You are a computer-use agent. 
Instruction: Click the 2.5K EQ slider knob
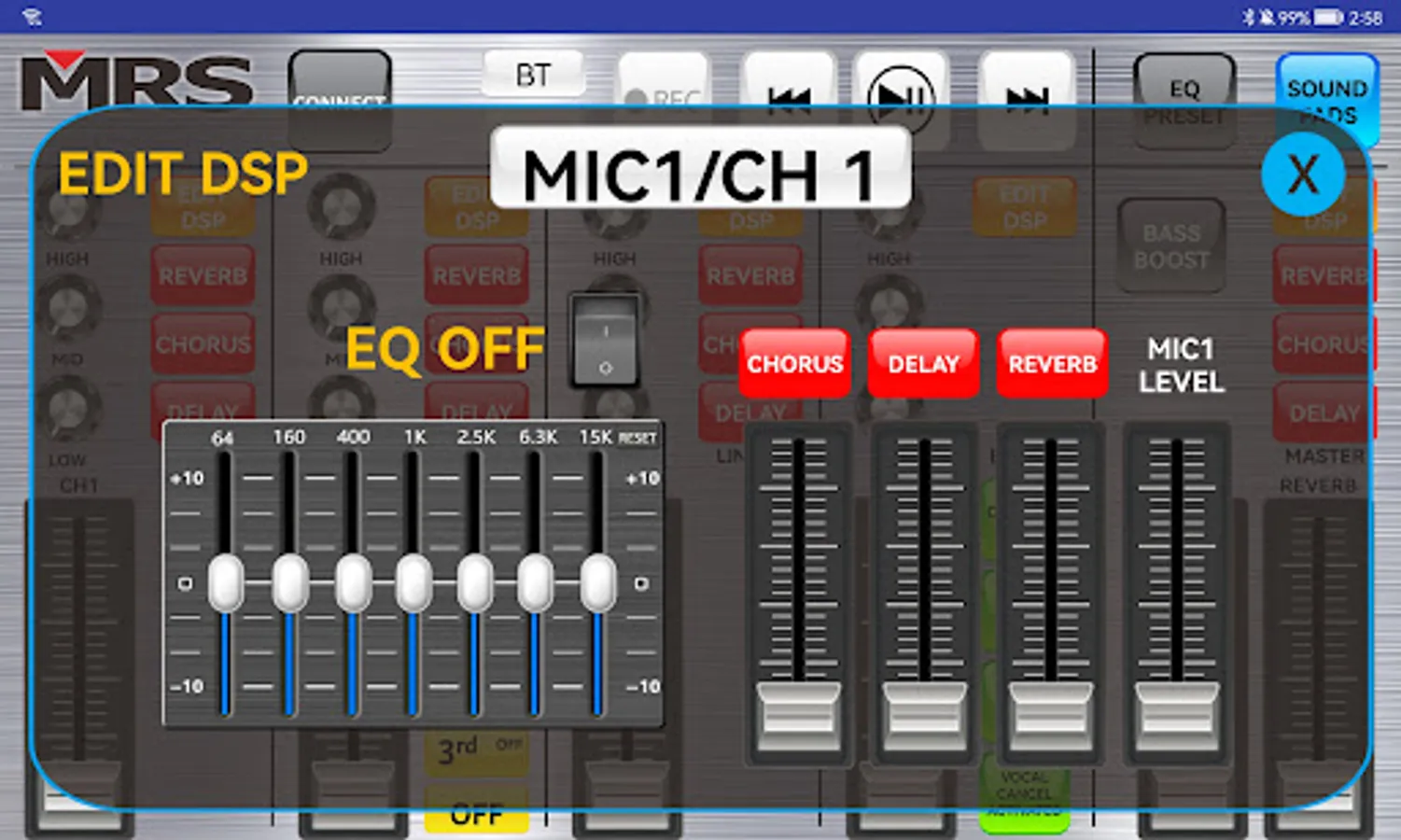tap(475, 583)
